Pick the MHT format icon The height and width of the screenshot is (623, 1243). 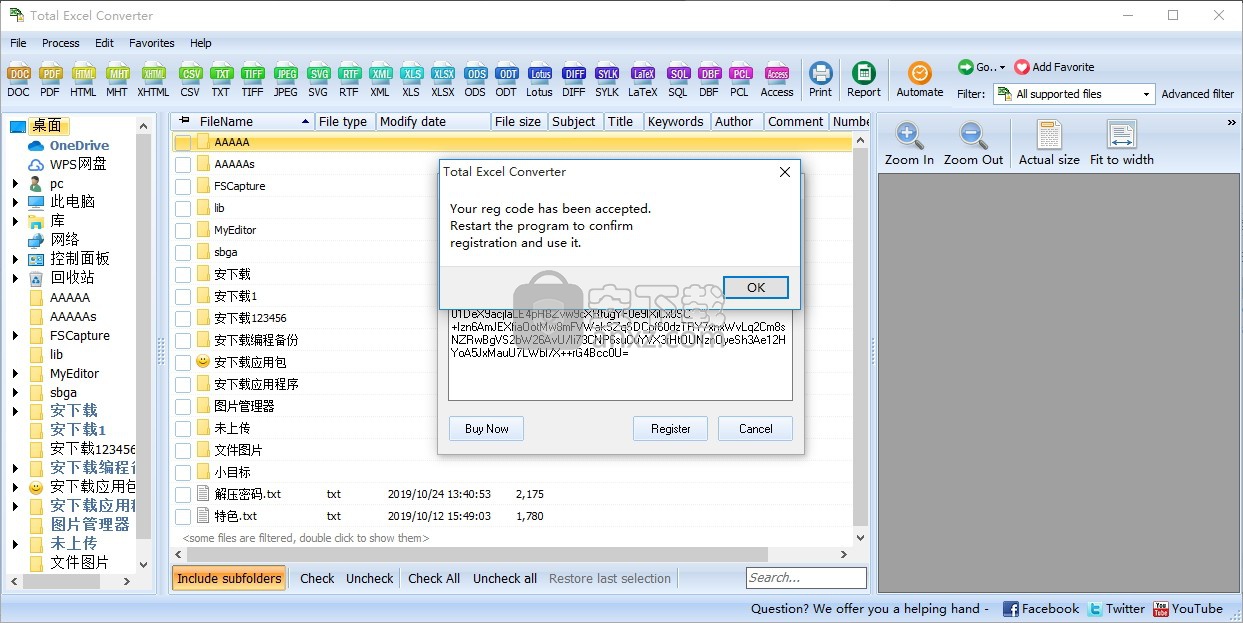click(x=117, y=80)
